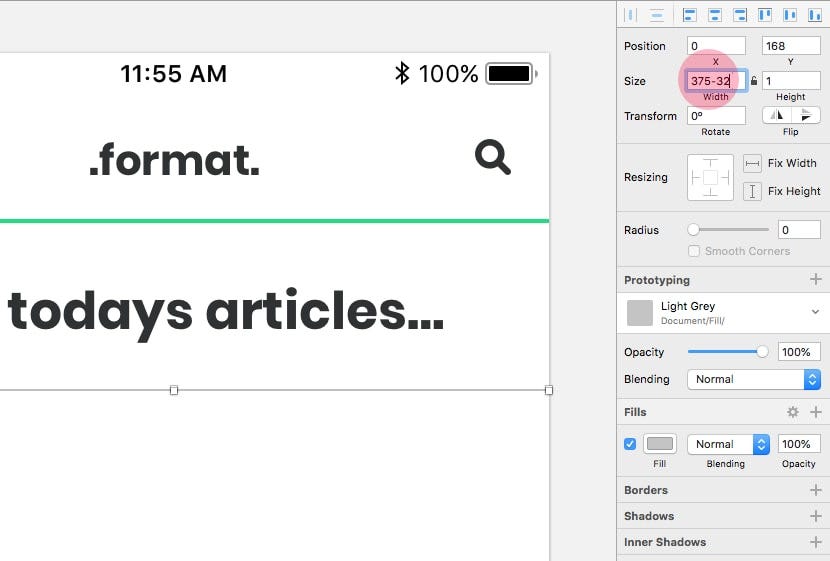This screenshot has height=561, width=830.
Task: Align selected layer to right edge
Action: click(740, 15)
